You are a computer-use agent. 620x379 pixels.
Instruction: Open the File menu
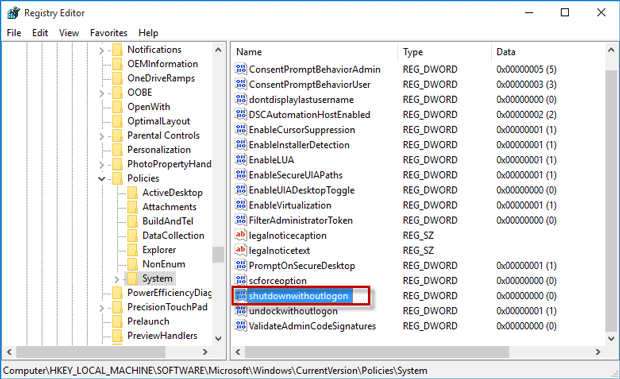point(14,33)
